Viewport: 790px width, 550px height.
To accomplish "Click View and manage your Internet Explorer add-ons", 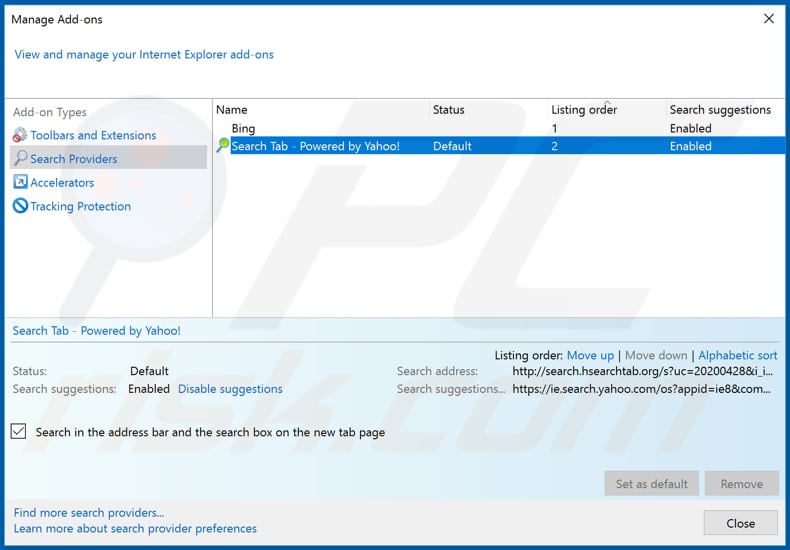I will [x=144, y=54].
